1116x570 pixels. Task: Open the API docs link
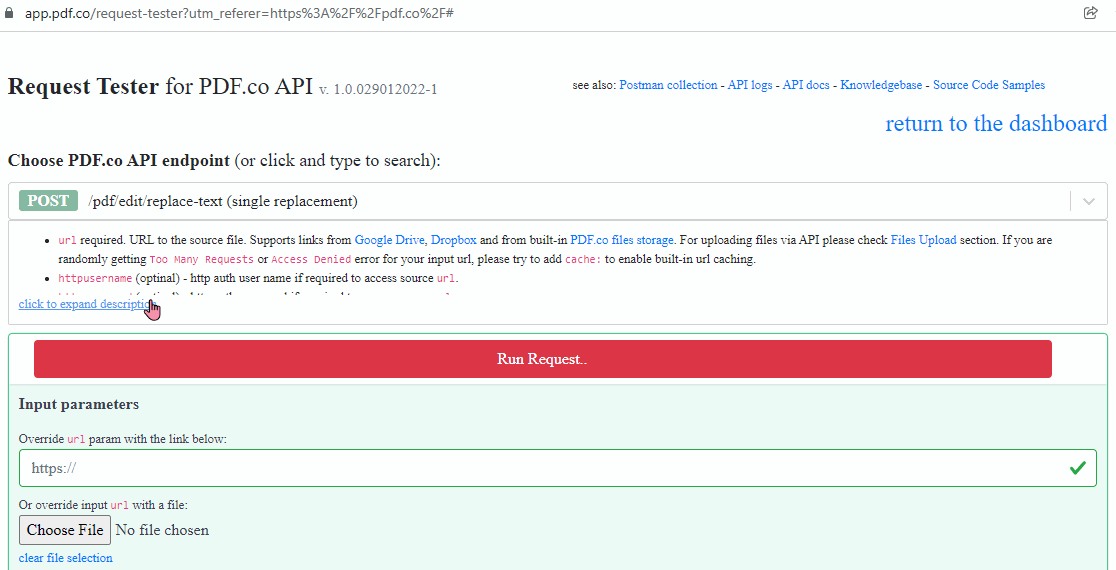tap(806, 85)
